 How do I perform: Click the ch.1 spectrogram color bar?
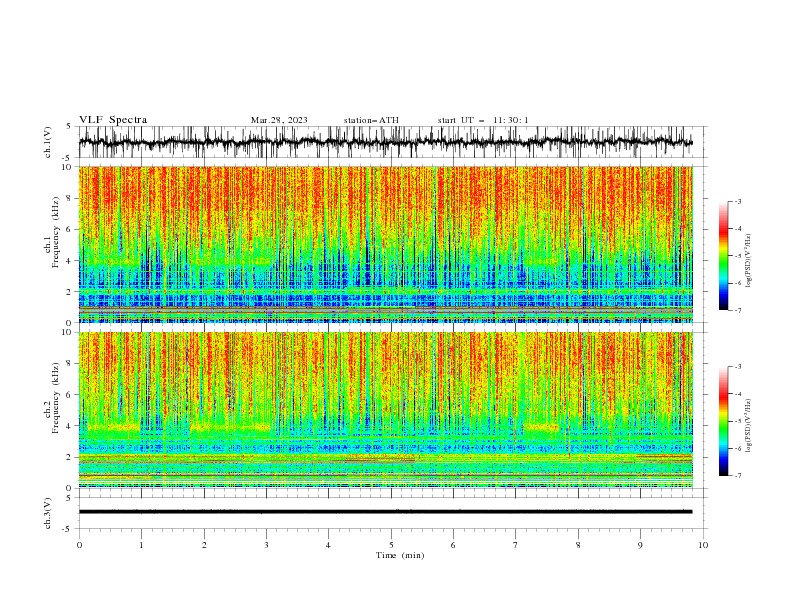coord(723,256)
